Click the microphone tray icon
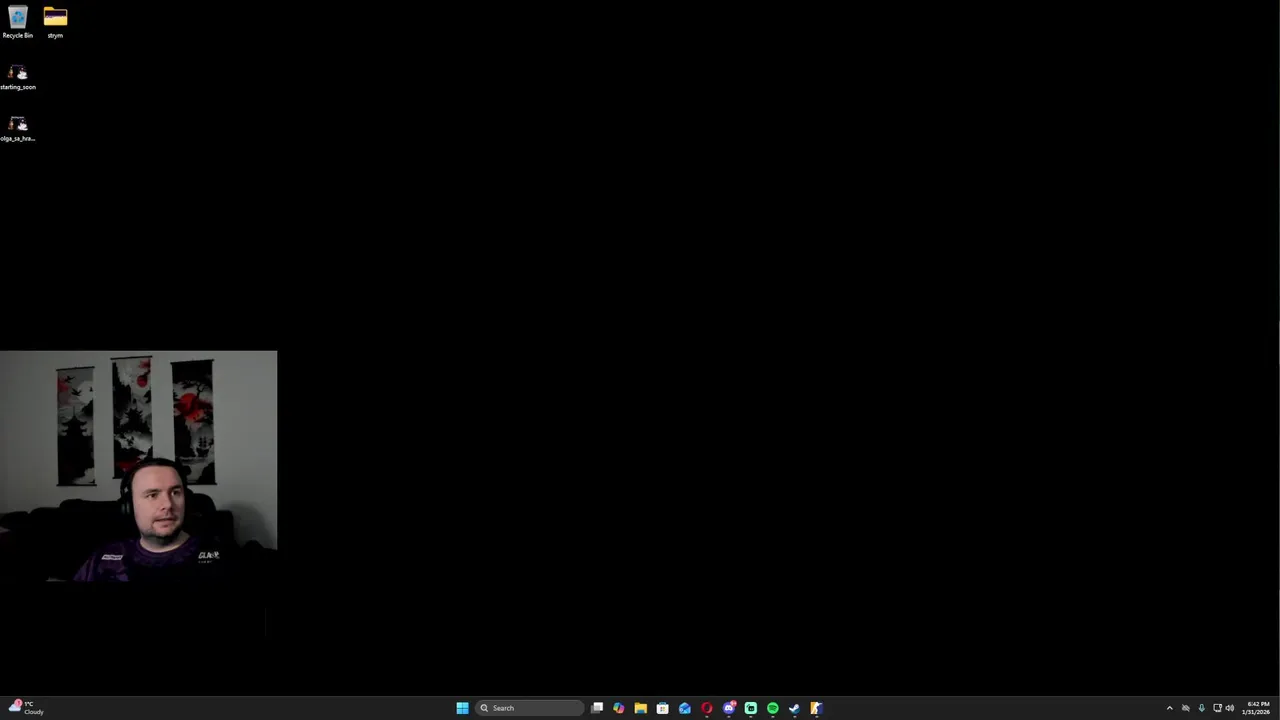 (x=1201, y=708)
